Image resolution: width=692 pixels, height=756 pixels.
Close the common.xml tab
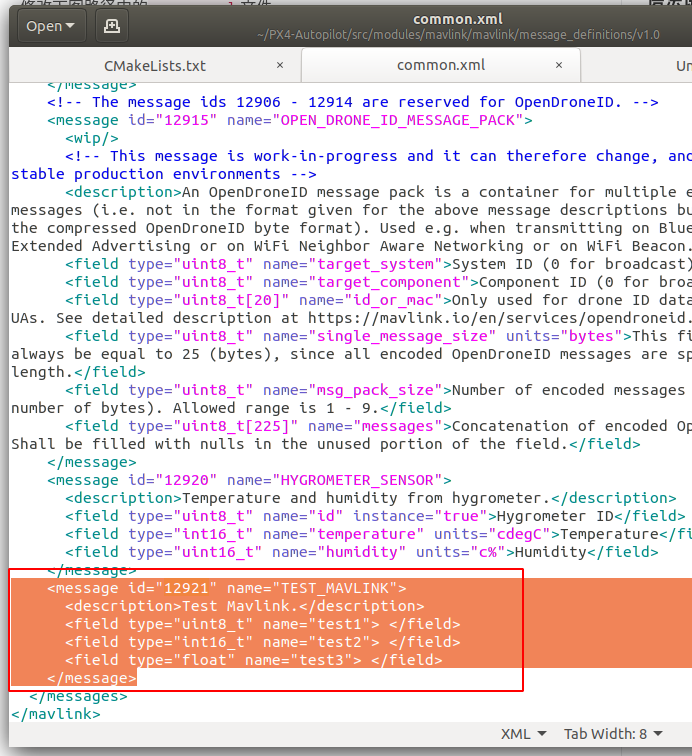(x=559, y=65)
